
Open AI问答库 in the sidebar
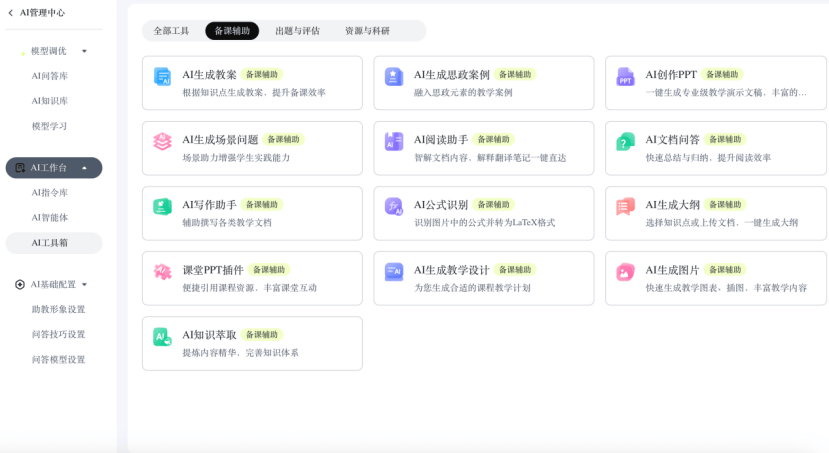pyautogui.click(x=50, y=76)
